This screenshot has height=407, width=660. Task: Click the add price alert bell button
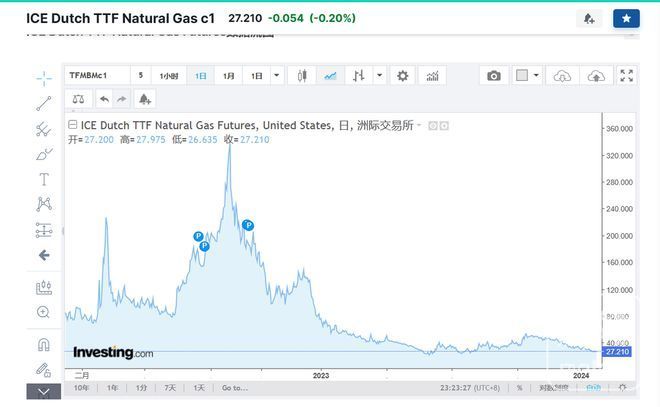590,18
